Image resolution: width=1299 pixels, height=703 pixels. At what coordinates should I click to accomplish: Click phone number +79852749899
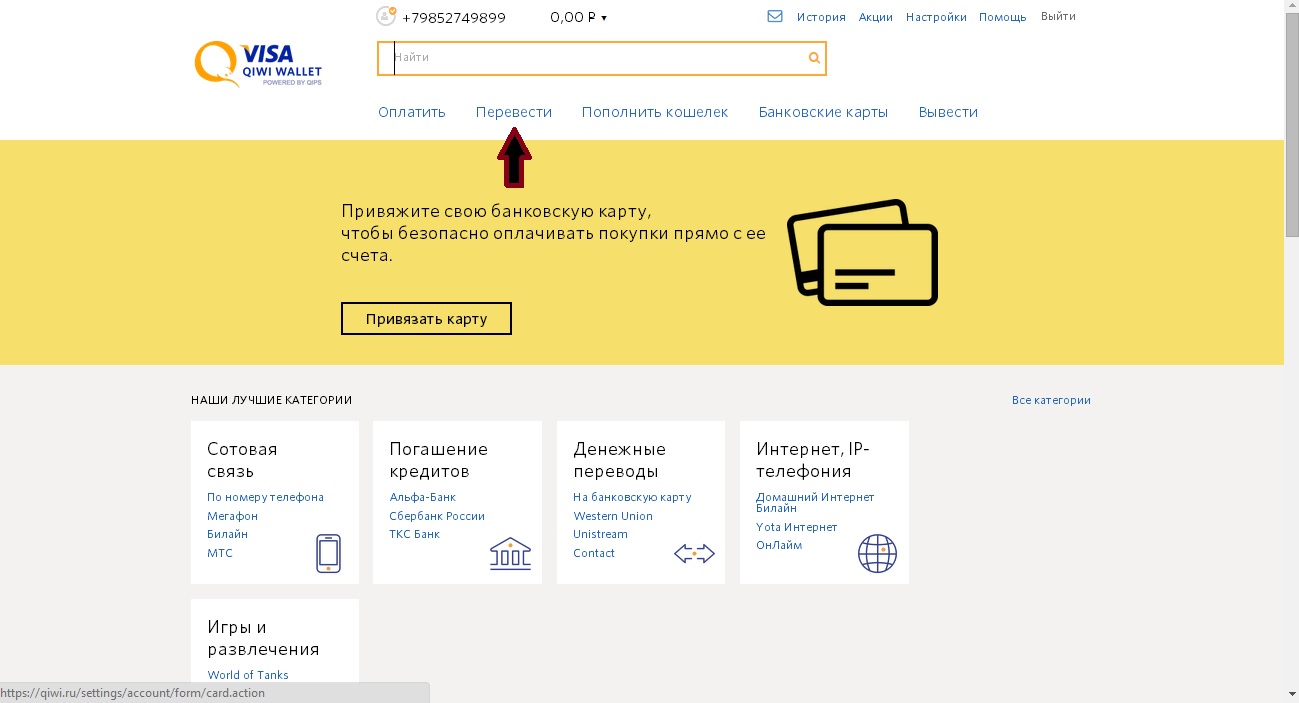pyautogui.click(x=454, y=17)
